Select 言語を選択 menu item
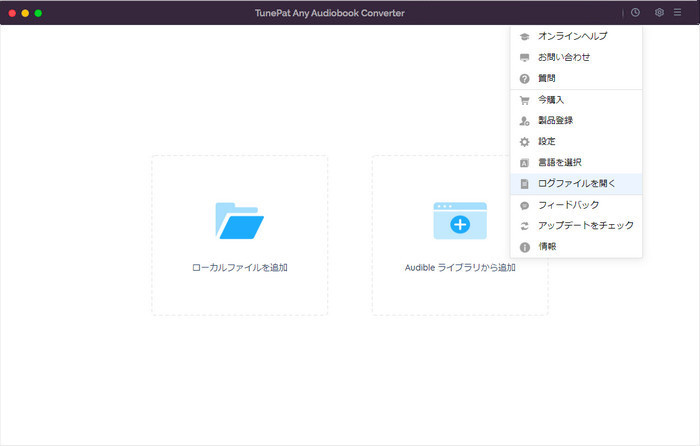Screen dimensions: 700x446 click(x=576, y=162)
